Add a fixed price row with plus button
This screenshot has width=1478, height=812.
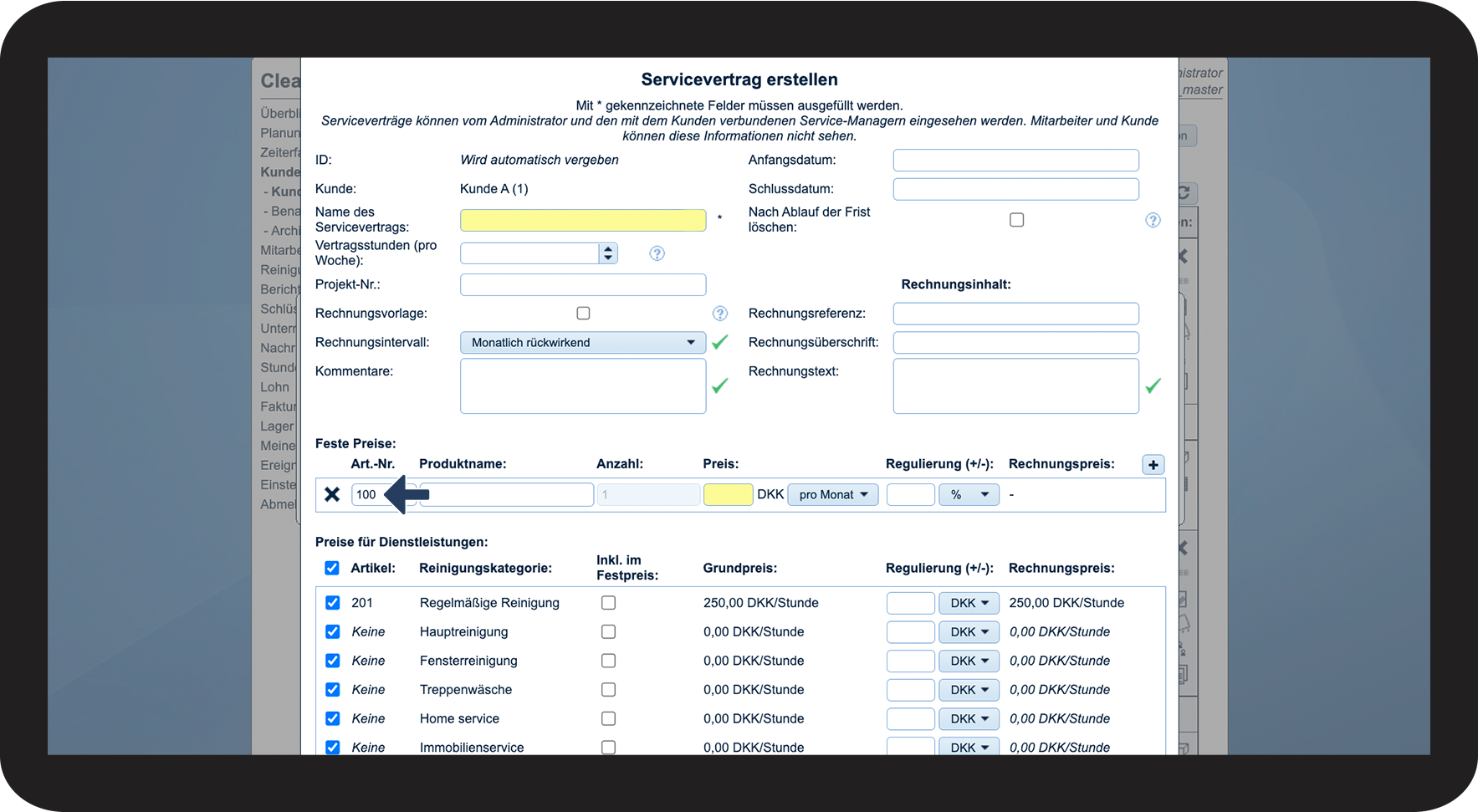click(x=1153, y=465)
